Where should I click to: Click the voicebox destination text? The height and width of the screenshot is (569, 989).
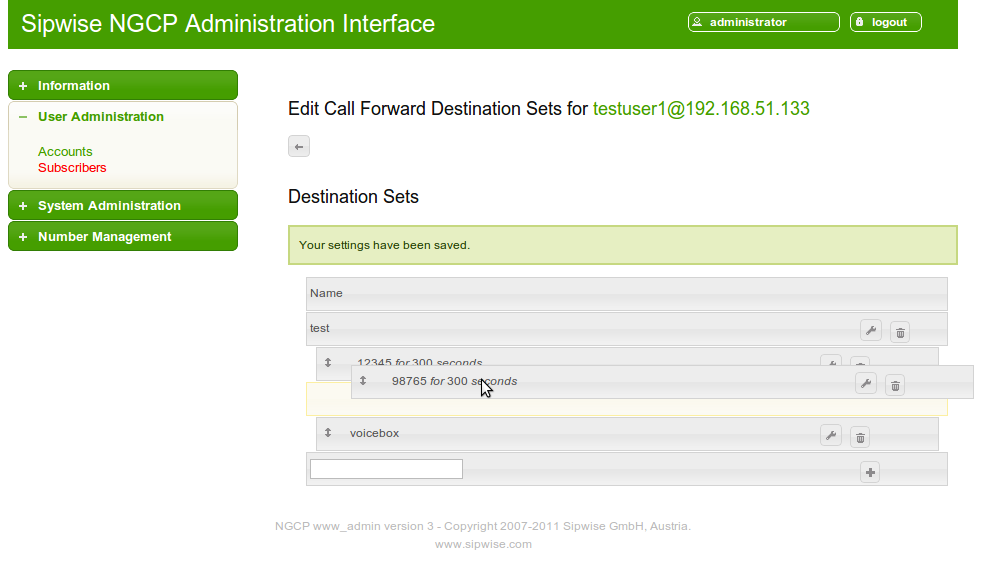pos(375,433)
